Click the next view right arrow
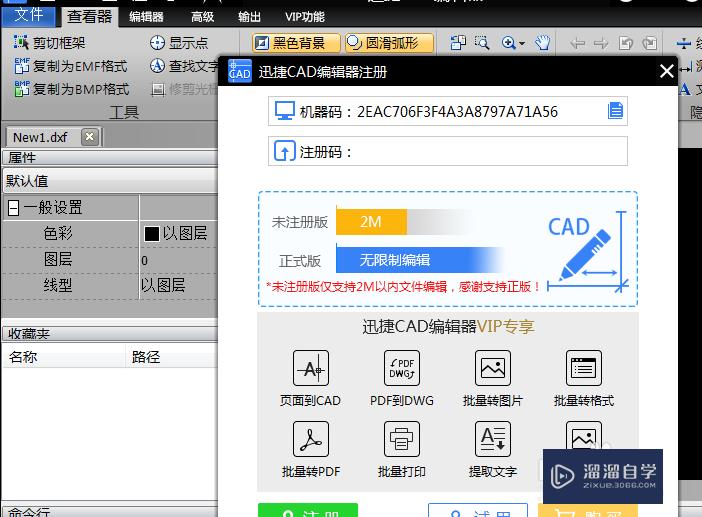This screenshot has width=702, height=517. 601,43
